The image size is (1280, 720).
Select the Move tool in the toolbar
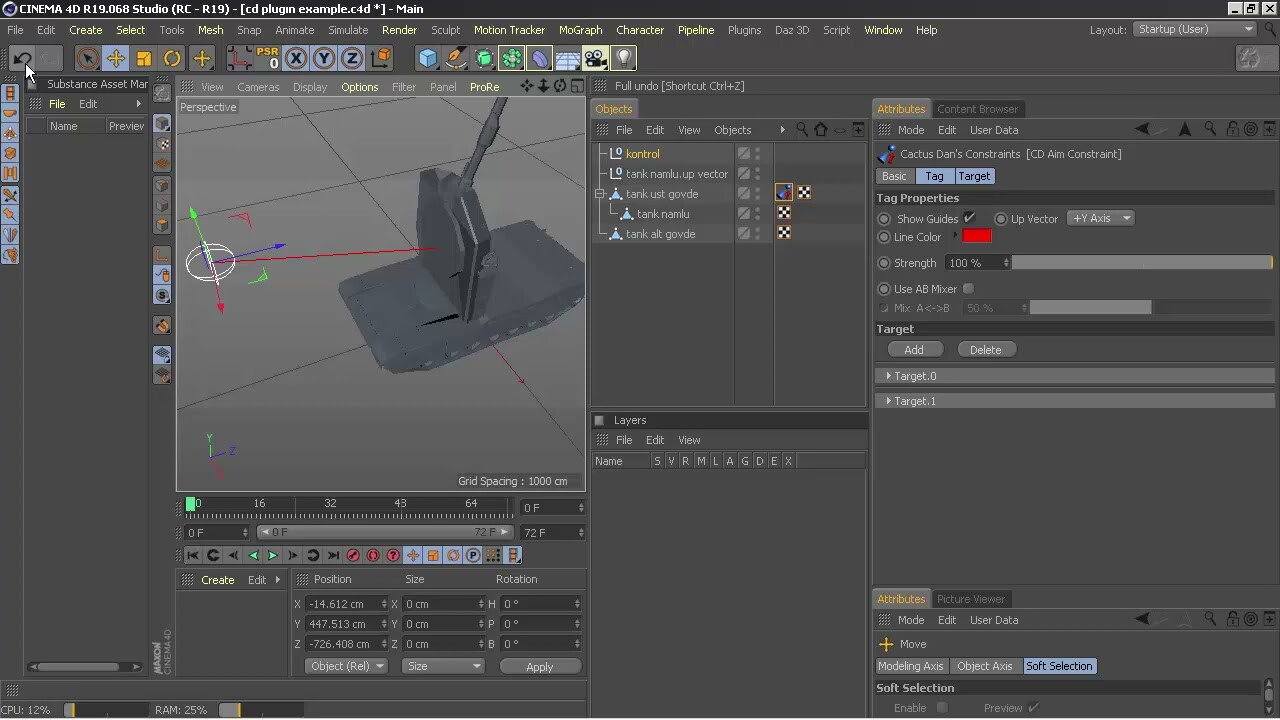[x=116, y=59]
